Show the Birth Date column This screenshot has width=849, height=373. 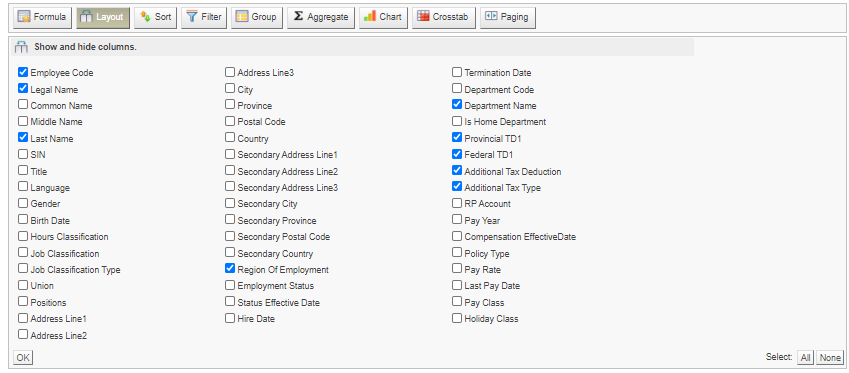(x=23, y=219)
